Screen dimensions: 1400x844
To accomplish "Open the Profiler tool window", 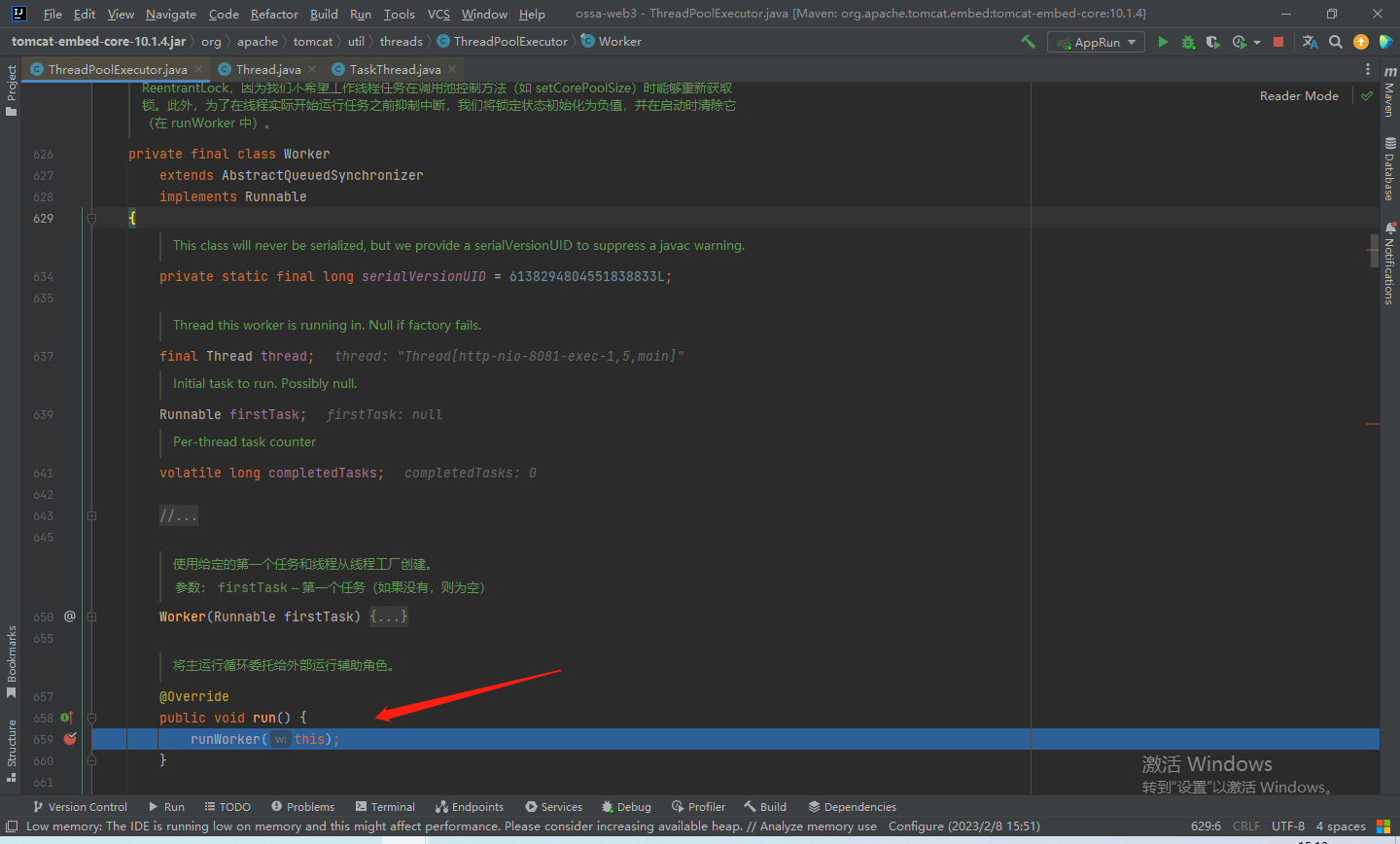I will click(698, 807).
